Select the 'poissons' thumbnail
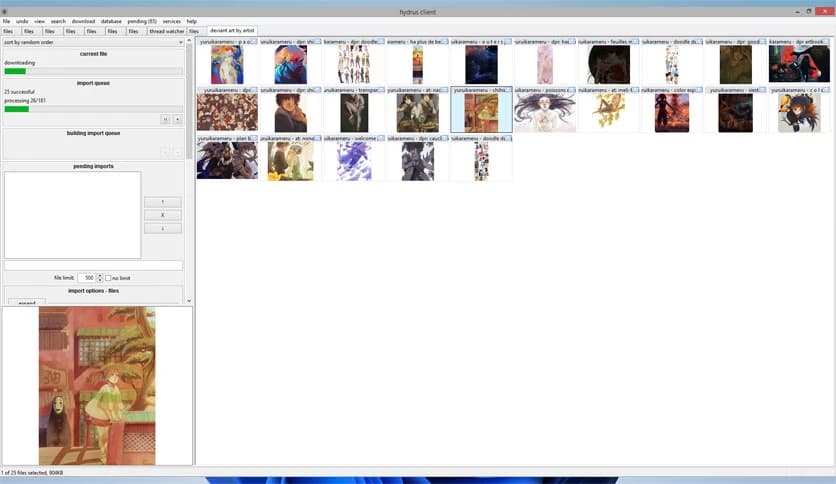 pos(545,109)
